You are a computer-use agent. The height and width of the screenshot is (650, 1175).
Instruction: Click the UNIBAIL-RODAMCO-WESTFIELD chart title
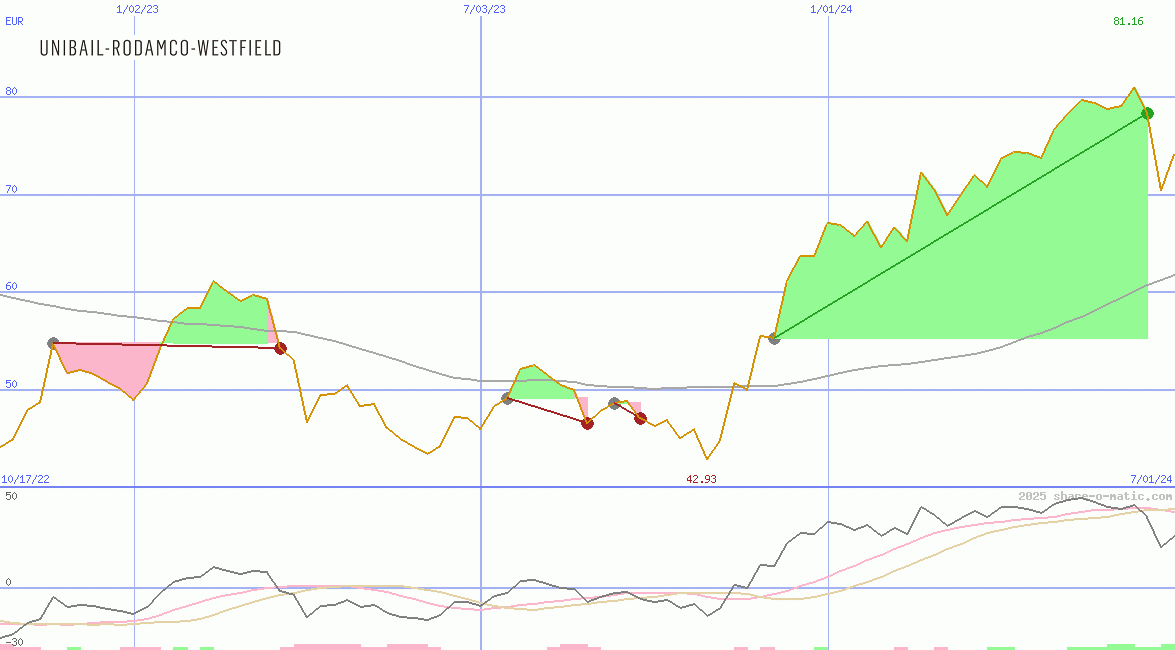pyautogui.click(x=160, y=48)
